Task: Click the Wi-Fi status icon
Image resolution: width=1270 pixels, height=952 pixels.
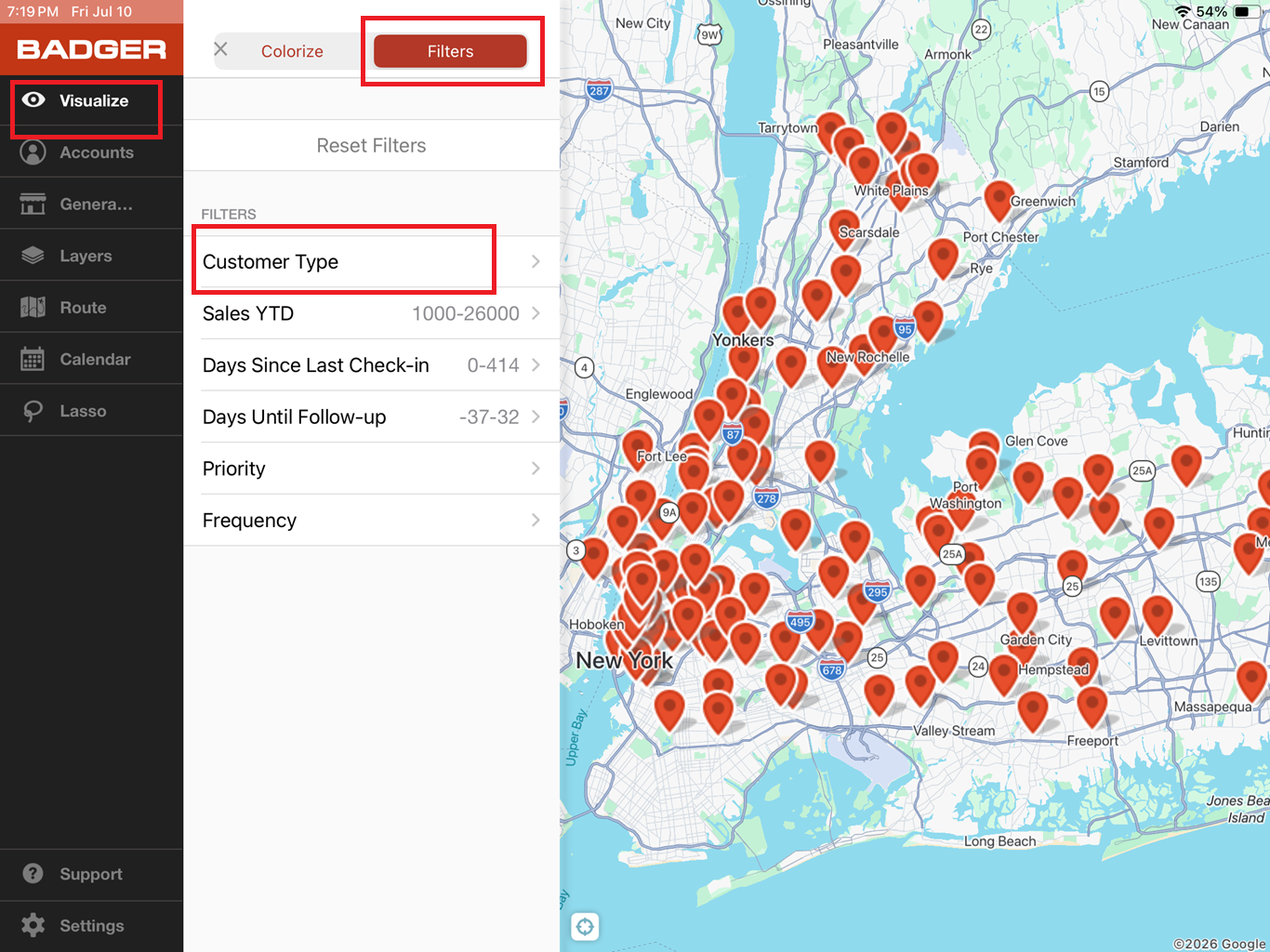Action: [x=1183, y=11]
